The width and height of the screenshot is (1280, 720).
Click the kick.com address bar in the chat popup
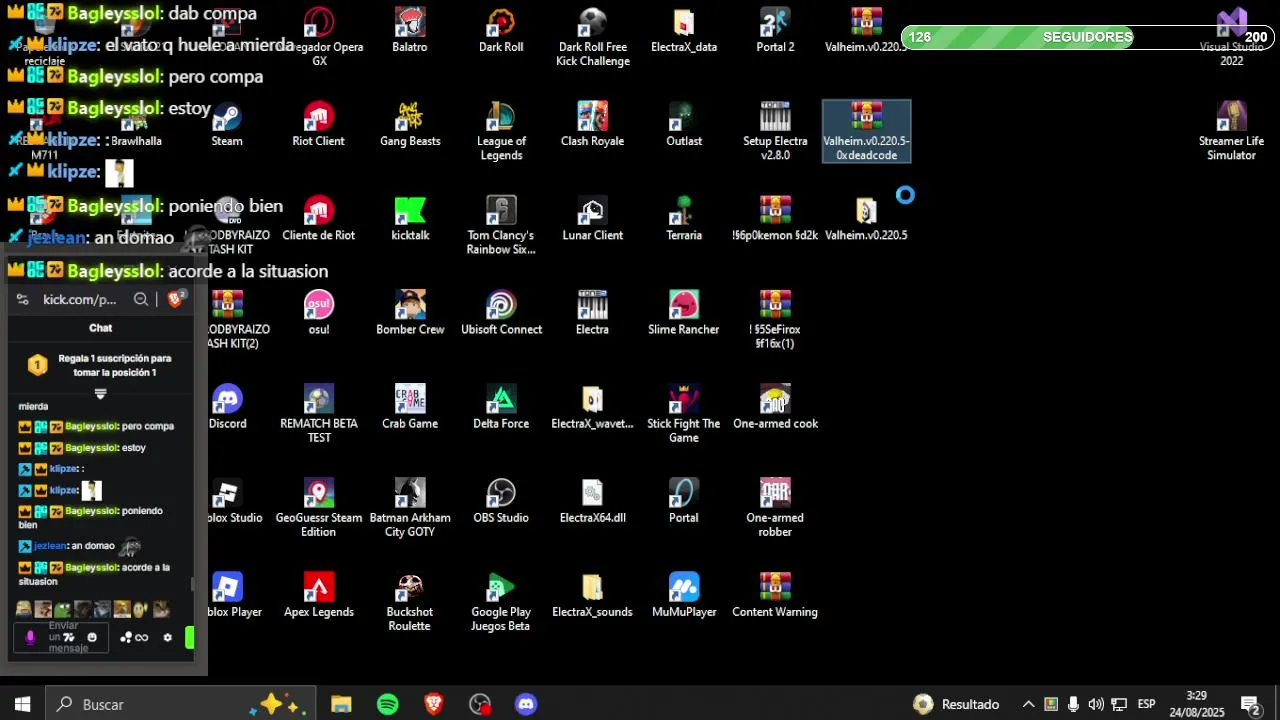click(x=80, y=299)
